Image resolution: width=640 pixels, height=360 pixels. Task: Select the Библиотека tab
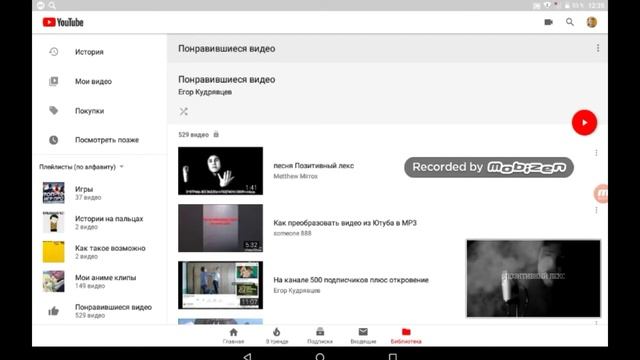coord(406,336)
